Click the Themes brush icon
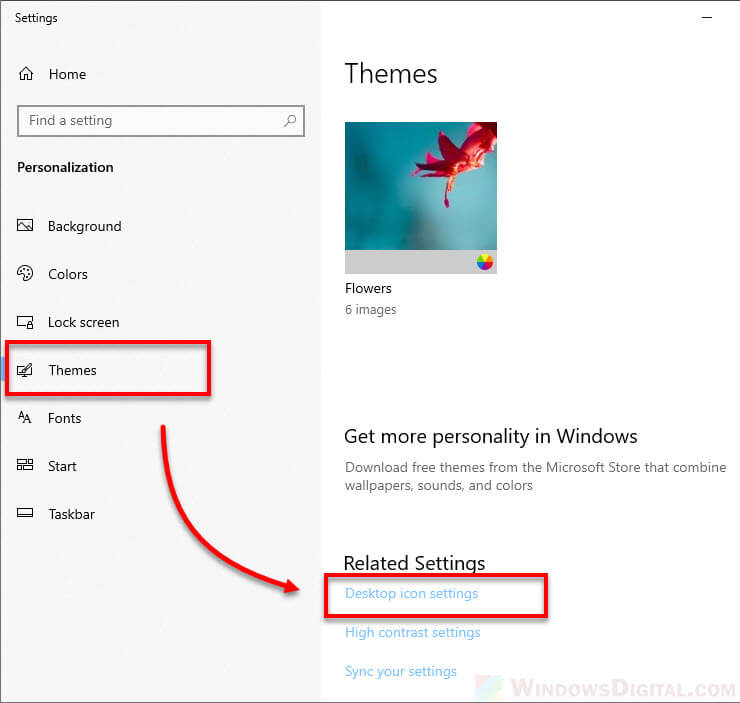 tap(26, 370)
